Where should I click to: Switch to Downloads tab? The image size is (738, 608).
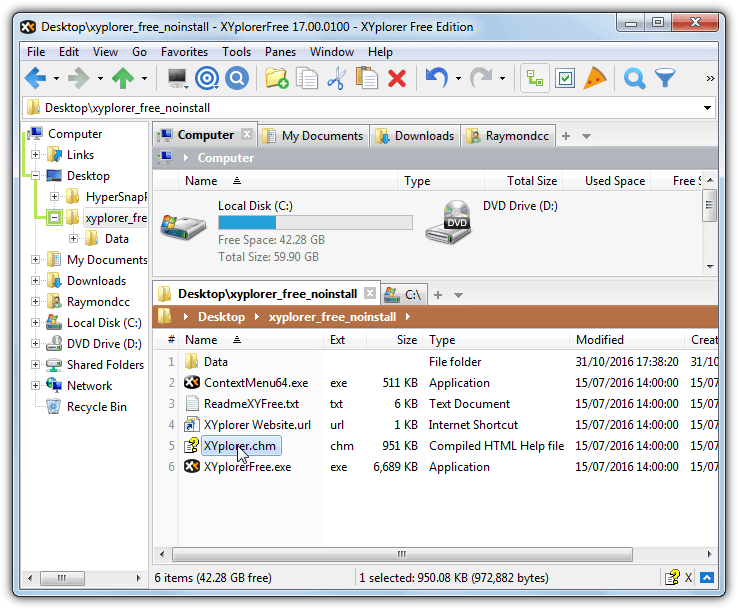415,136
